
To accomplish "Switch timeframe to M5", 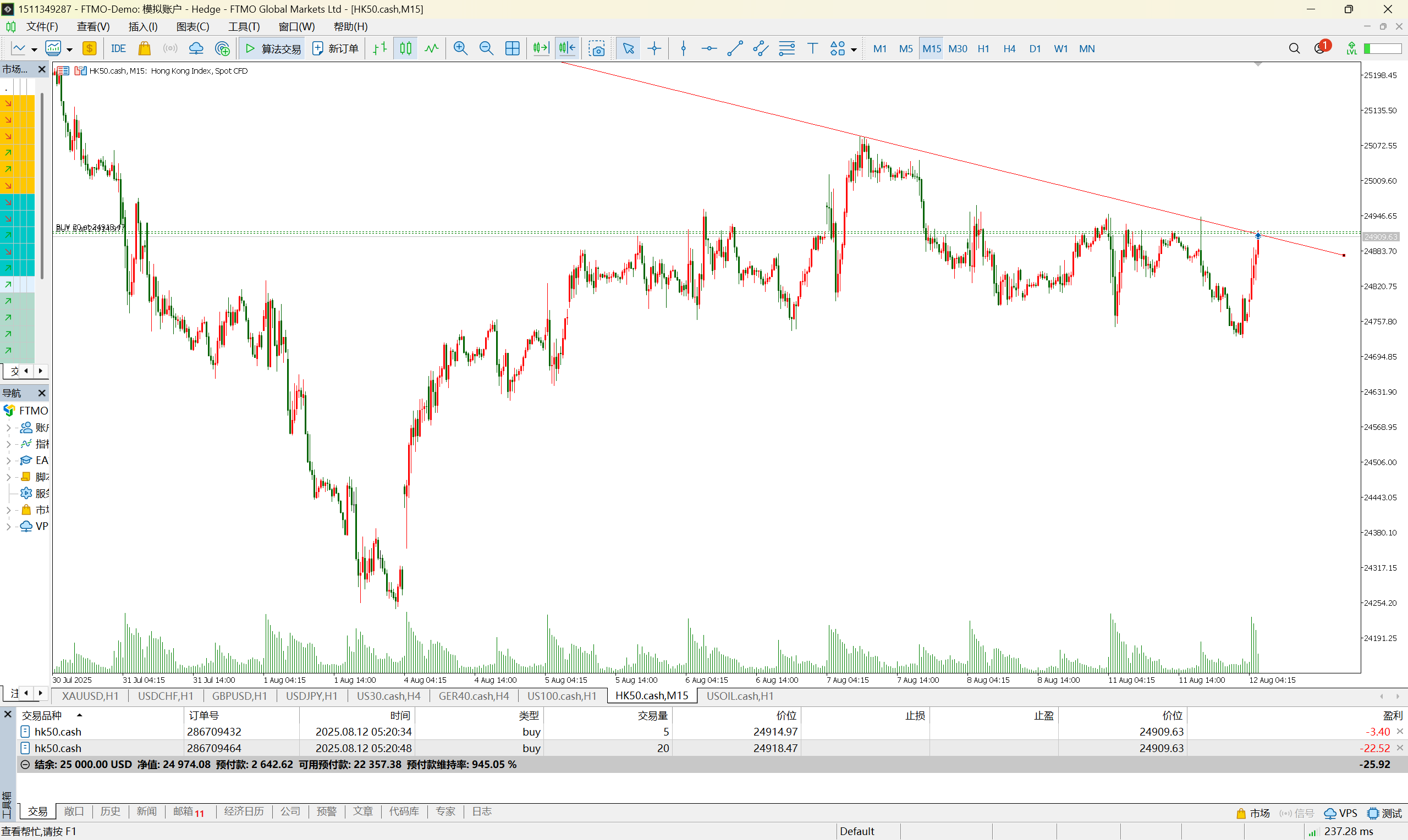I will pos(905,49).
